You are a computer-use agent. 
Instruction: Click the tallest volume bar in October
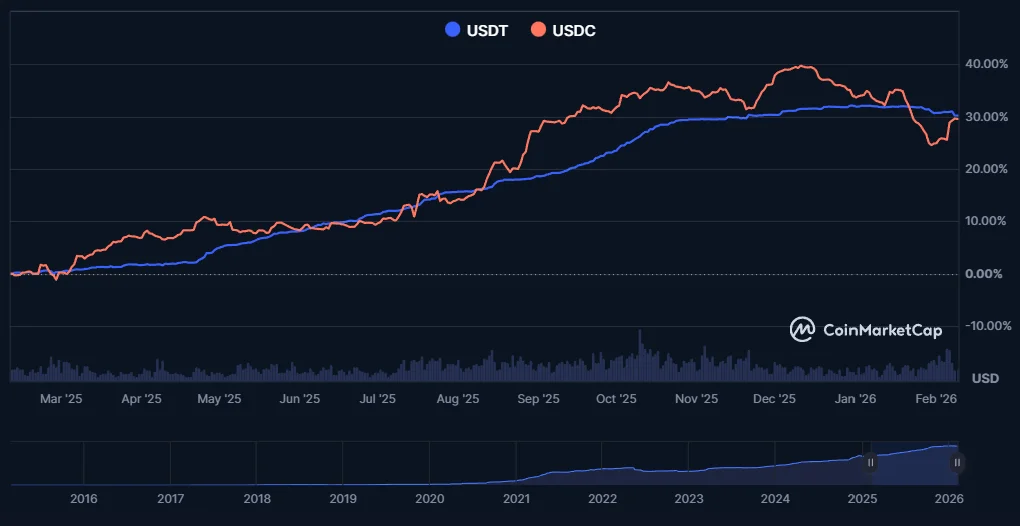640,355
